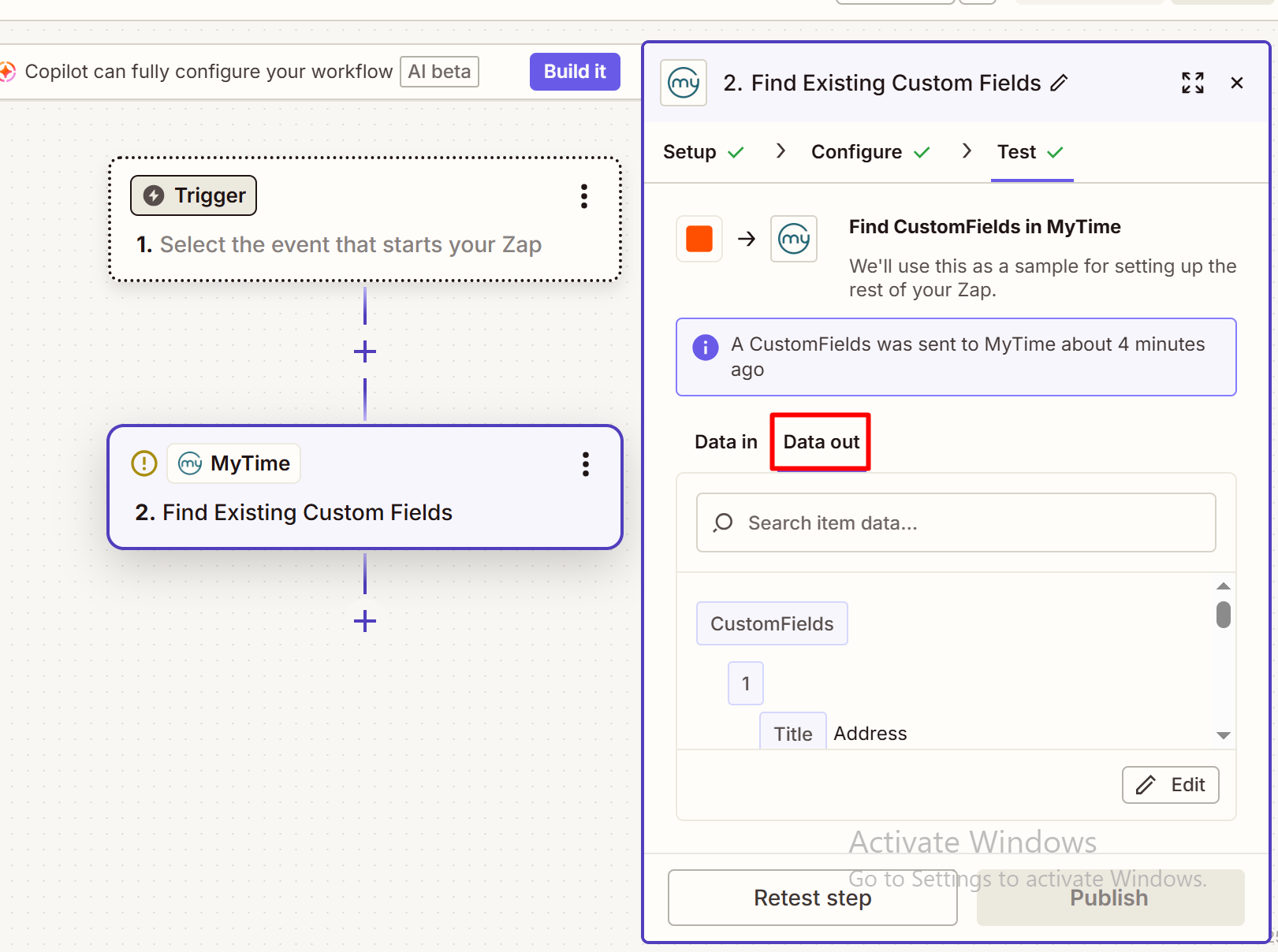
Task: Click chevron between Setup and Configure
Action: (x=781, y=151)
